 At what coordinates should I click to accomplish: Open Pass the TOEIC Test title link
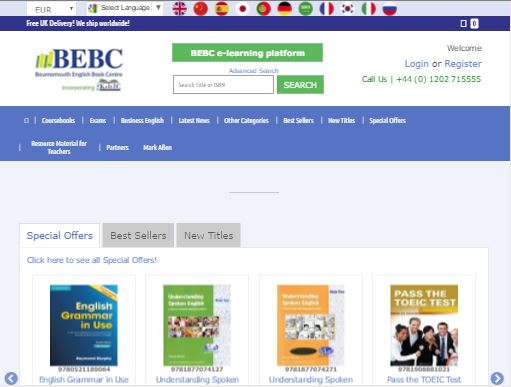424,380
